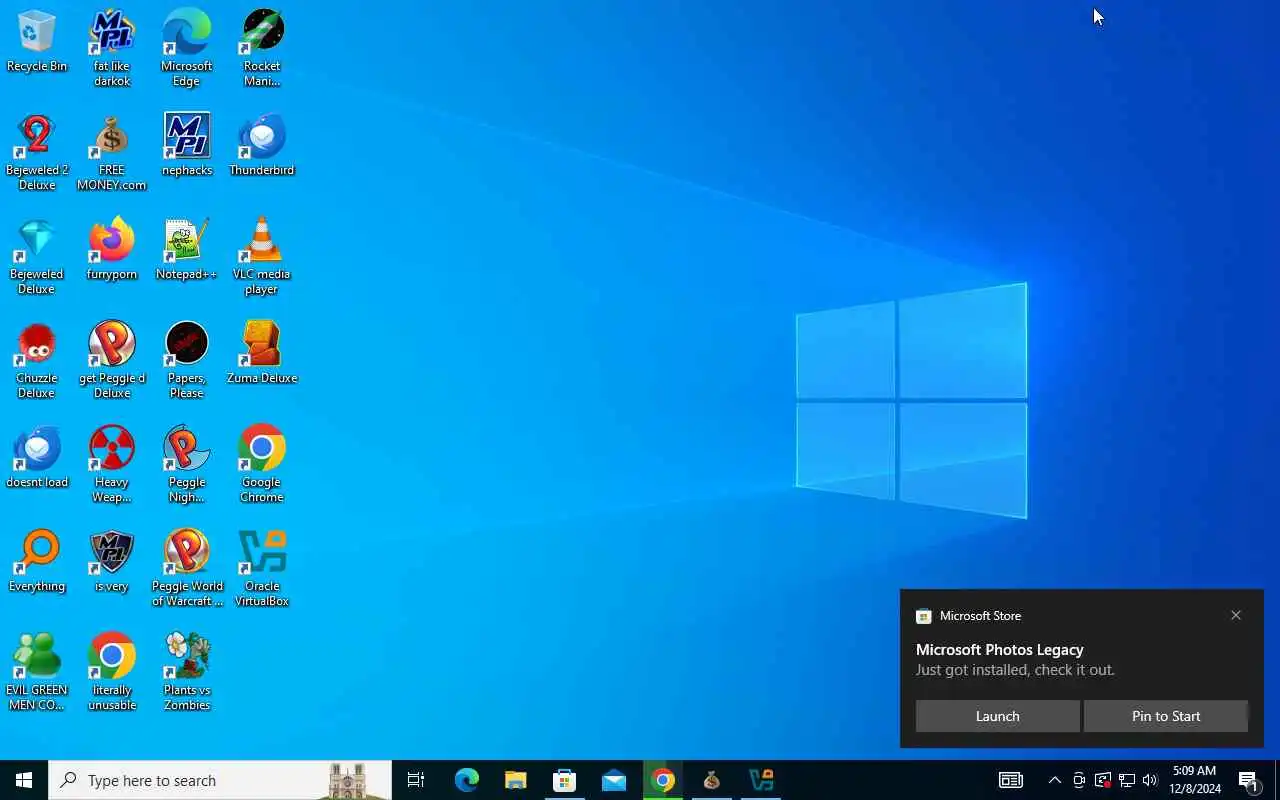Screen dimensions: 1280x800
Task: Open Microsoft Store from the taskbar
Action: tap(564, 780)
